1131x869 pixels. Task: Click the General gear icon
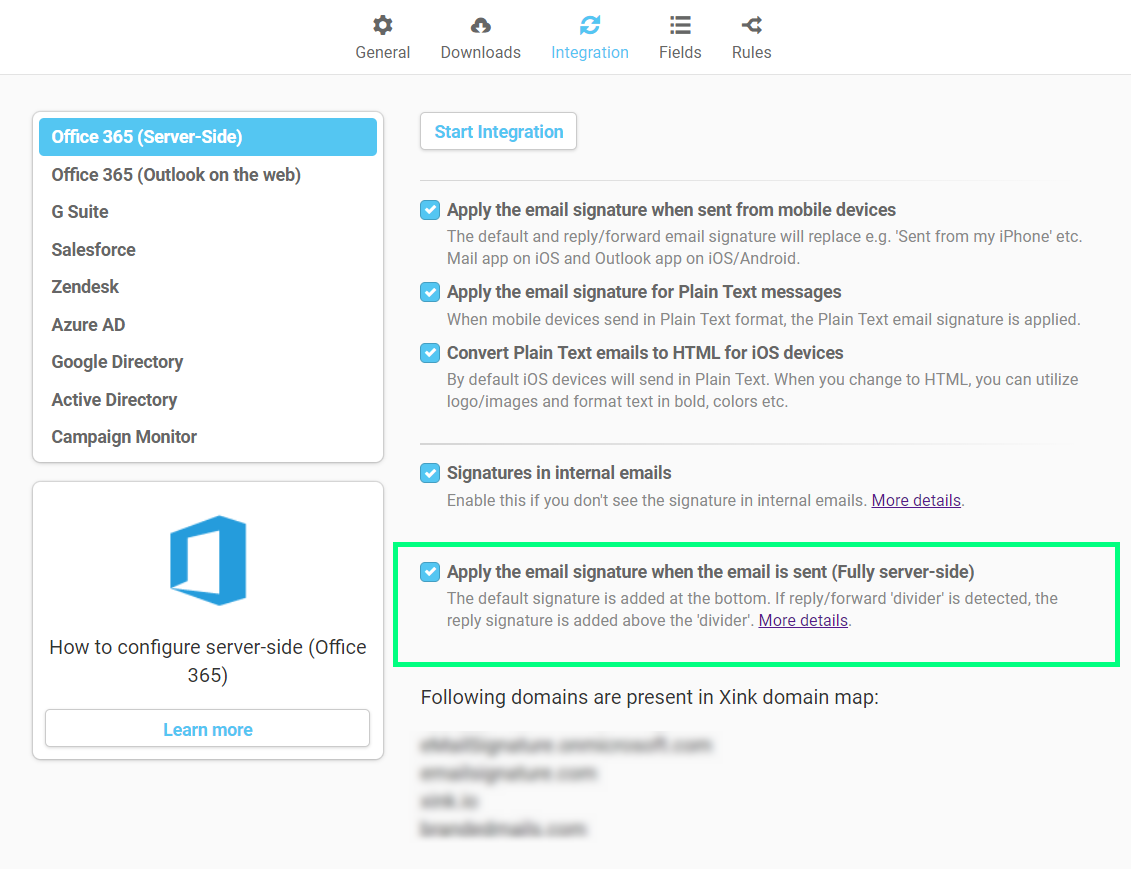(382, 25)
